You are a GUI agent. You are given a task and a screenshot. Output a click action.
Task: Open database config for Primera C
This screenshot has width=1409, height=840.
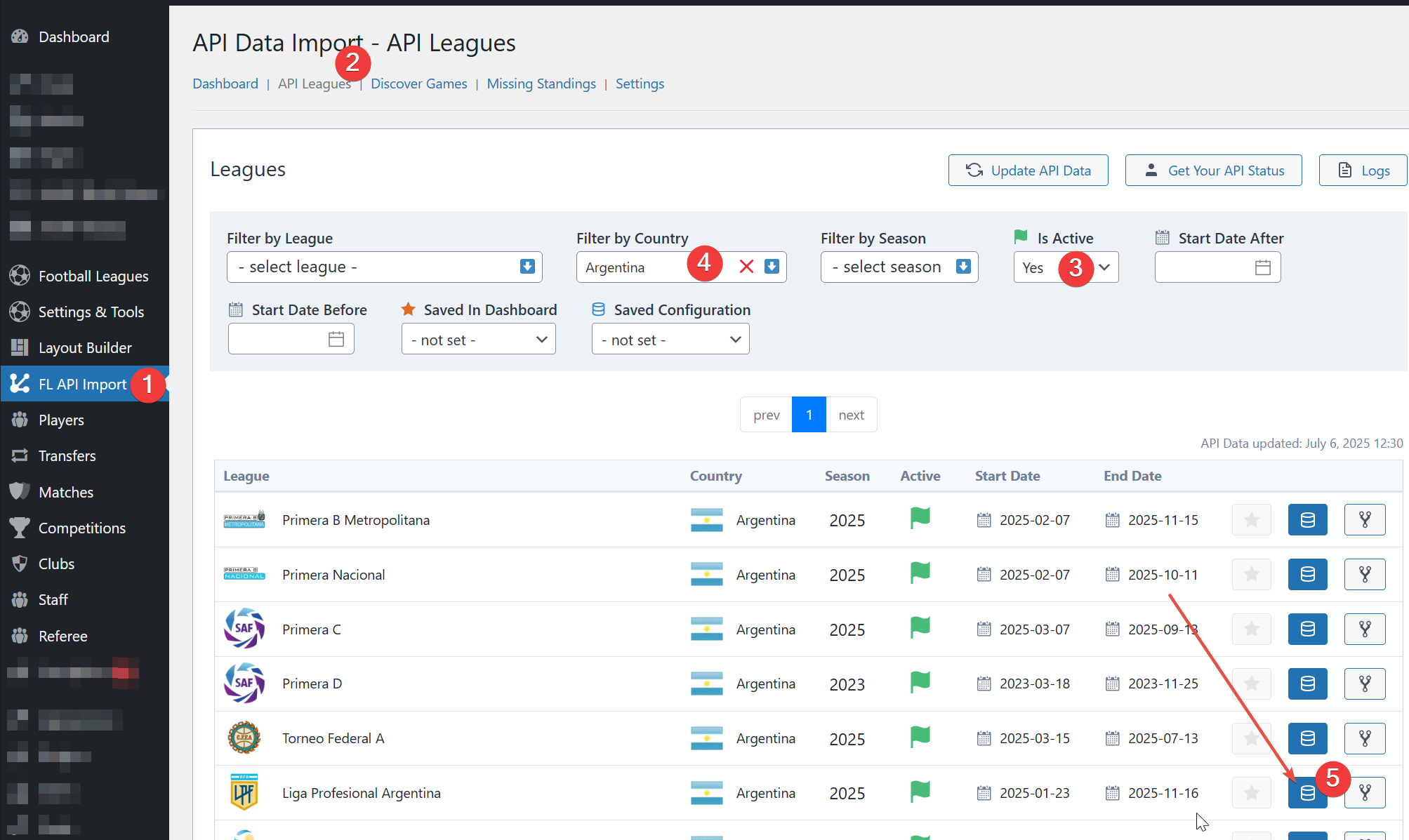tap(1307, 629)
